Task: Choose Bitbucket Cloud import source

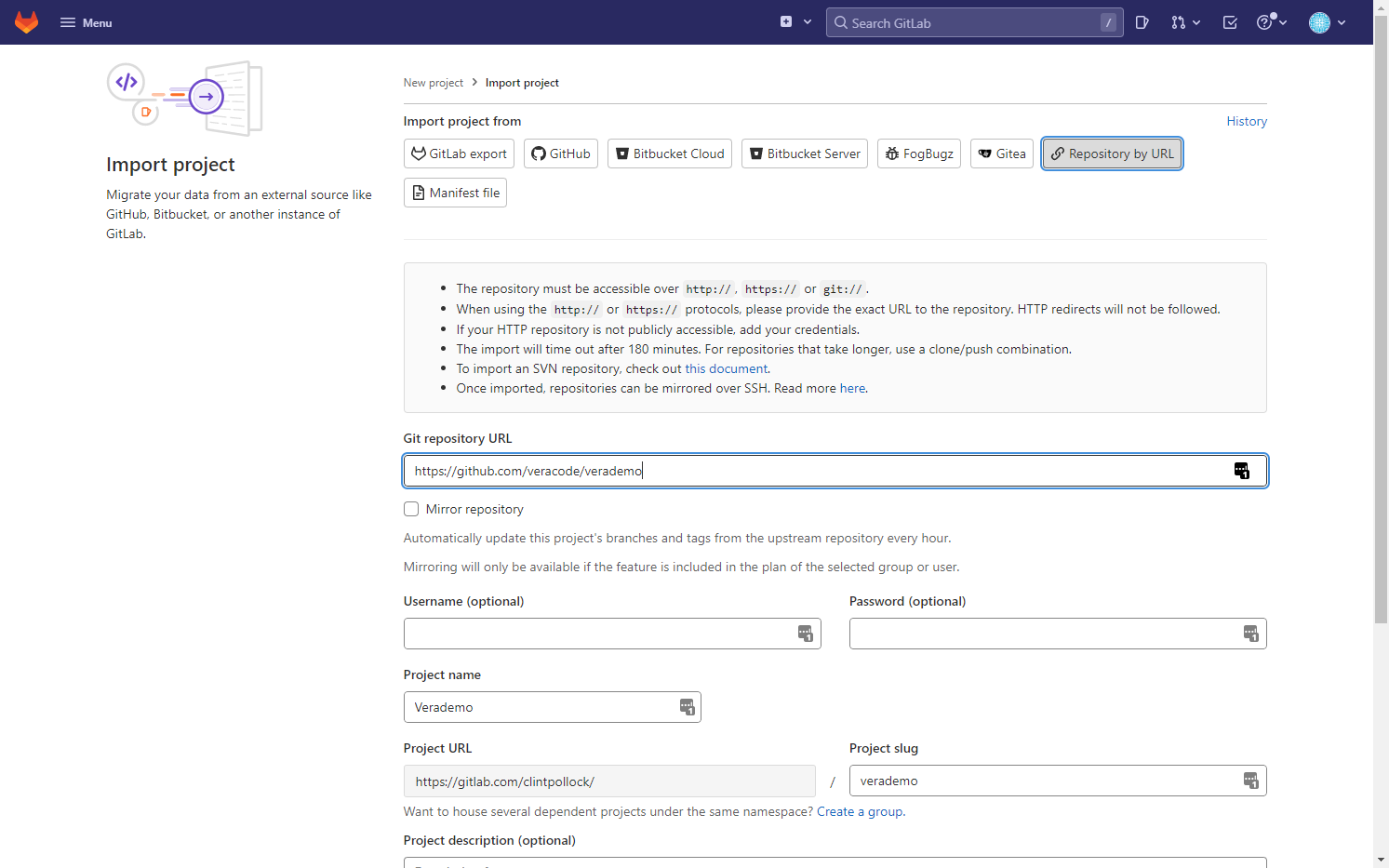Action: pyautogui.click(x=670, y=154)
